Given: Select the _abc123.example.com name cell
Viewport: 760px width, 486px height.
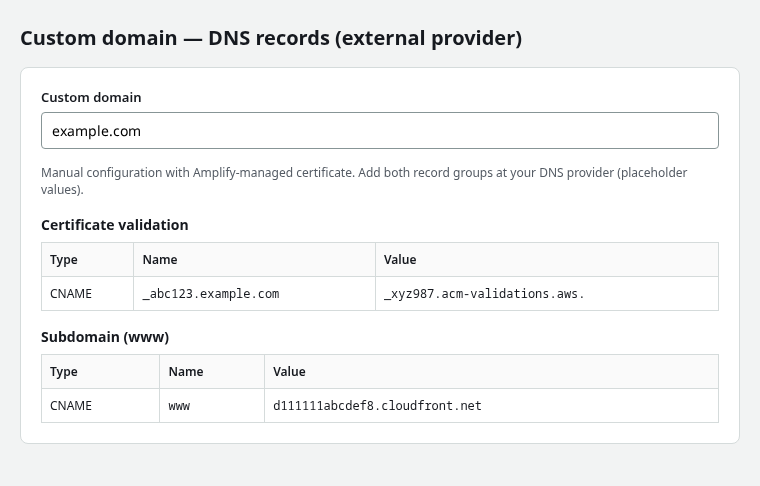Looking at the screenshot, I should coord(254,294).
